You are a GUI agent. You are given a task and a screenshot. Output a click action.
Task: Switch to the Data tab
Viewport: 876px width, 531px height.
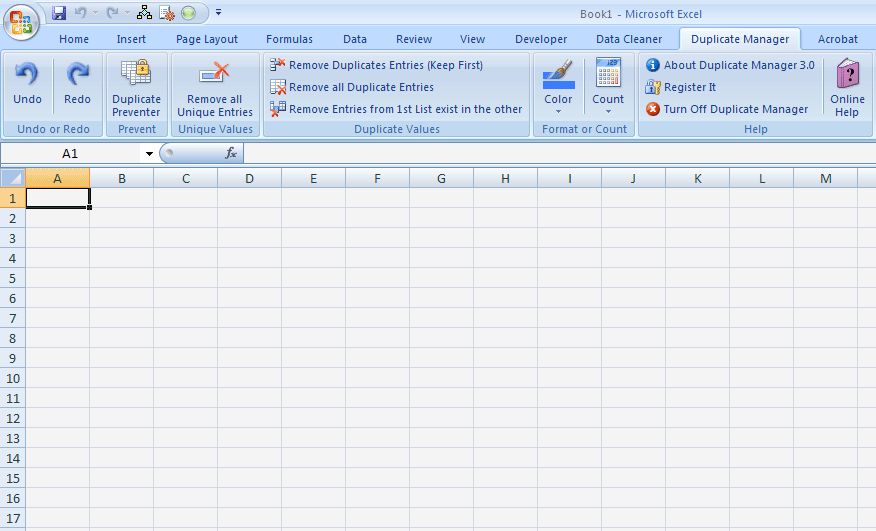(355, 39)
